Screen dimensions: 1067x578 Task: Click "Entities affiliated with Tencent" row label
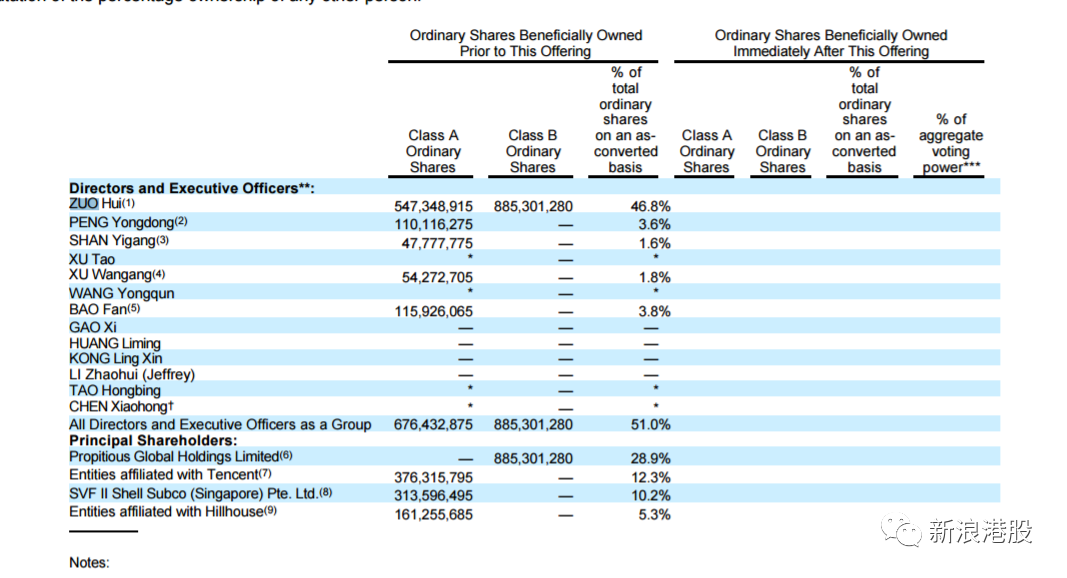click(163, 475)
